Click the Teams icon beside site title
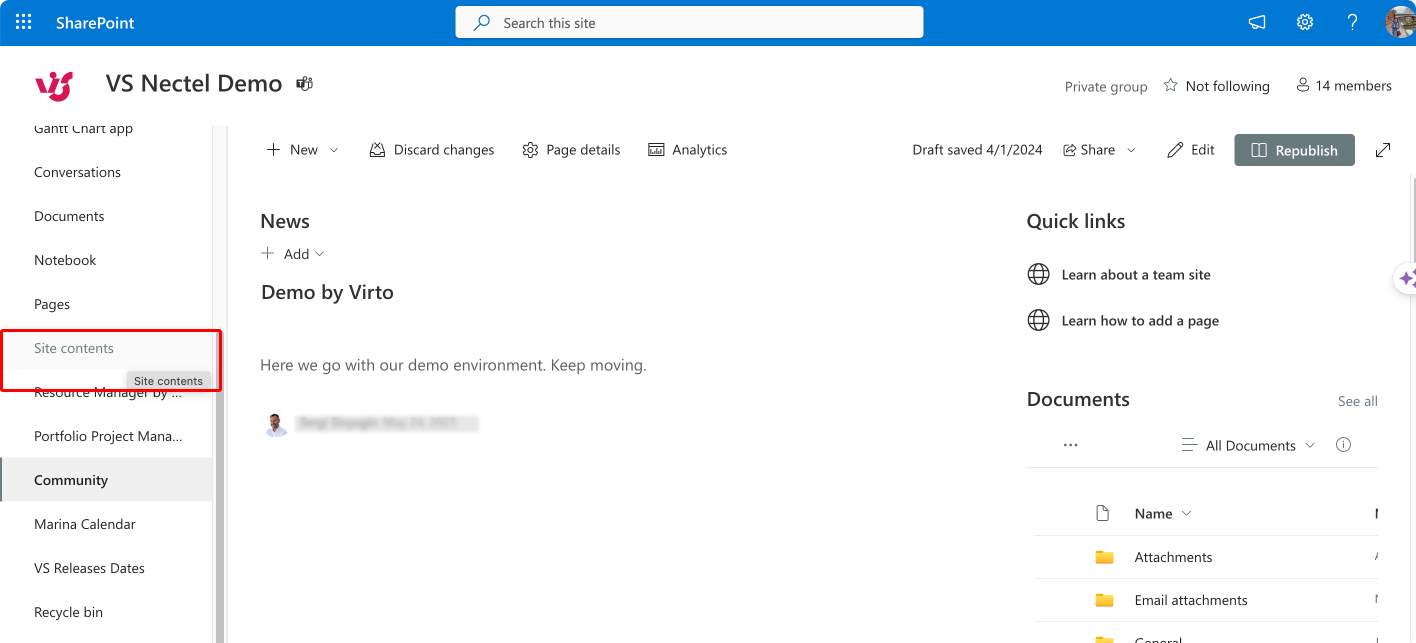 [x=304, y=84]
